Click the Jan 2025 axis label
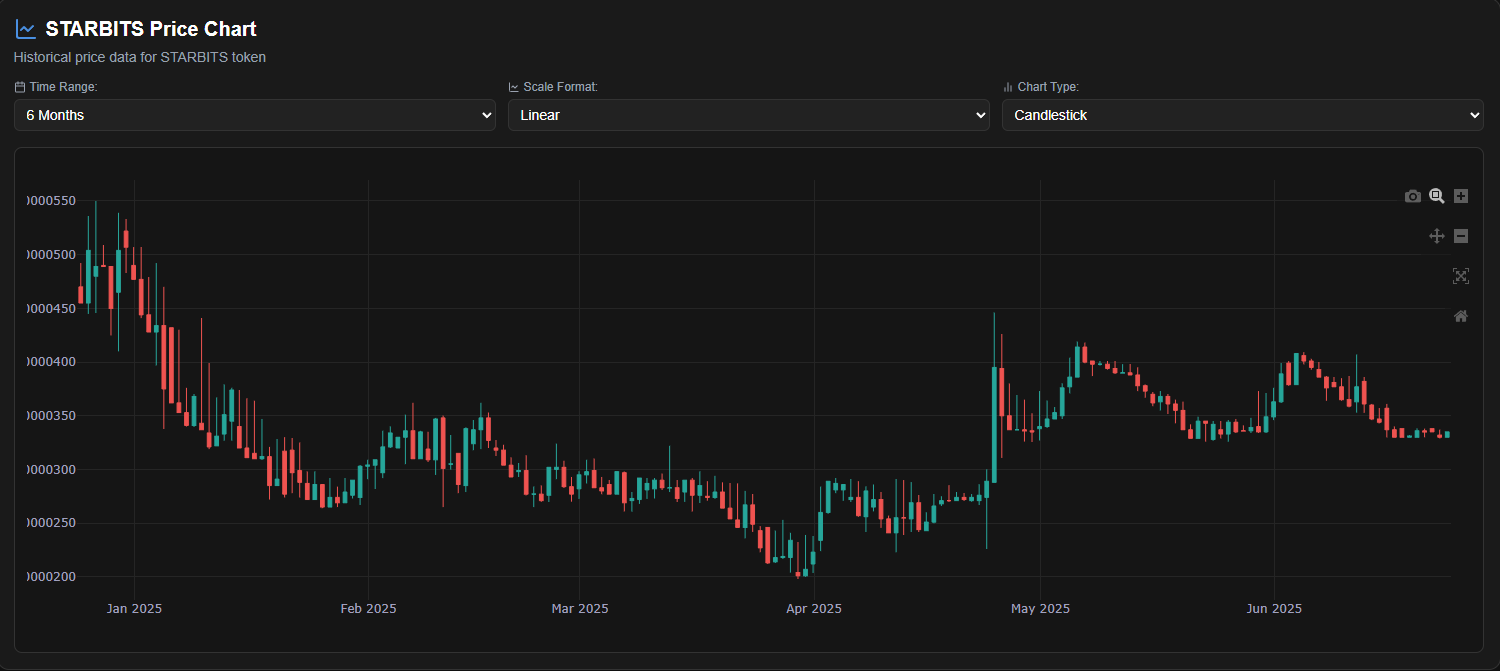Screen dimensions: 1500x671 [x=134, y=608]
